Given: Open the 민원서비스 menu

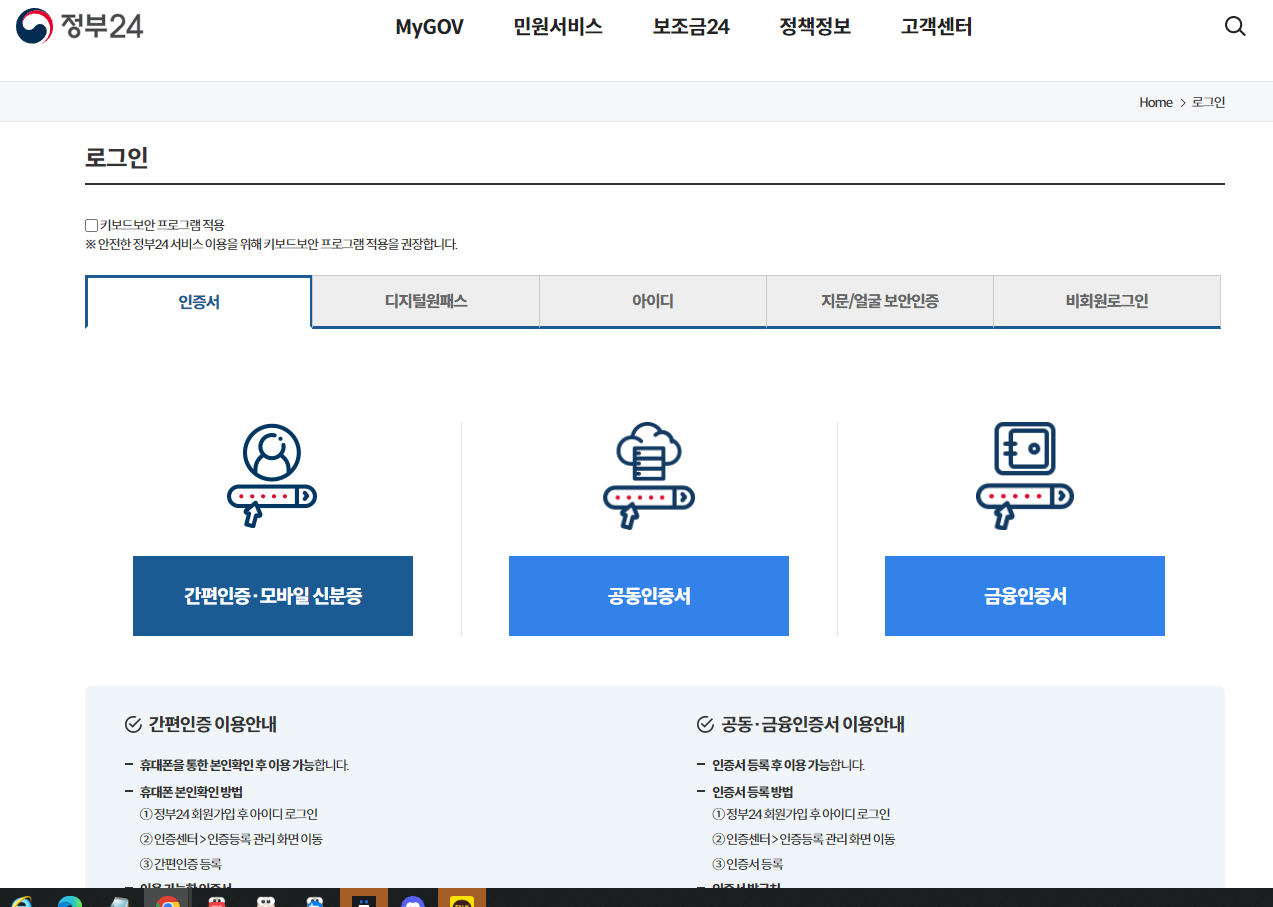Looking at the screenshot, I should click(x=558, y=27).
